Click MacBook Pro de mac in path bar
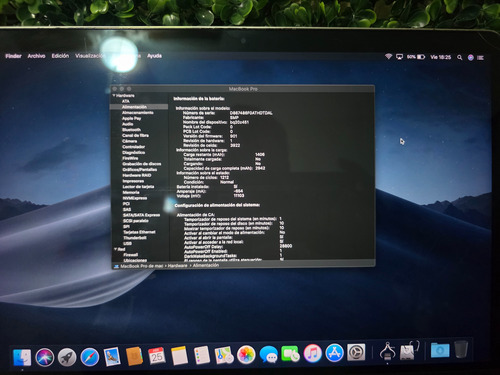The height and width of the screenshot is (375, 500). [x=142, y=266]
